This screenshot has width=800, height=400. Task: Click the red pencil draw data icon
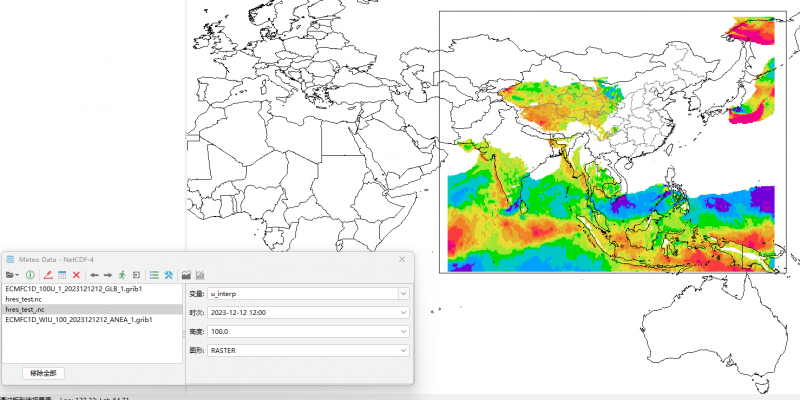[x=48, y=274]
